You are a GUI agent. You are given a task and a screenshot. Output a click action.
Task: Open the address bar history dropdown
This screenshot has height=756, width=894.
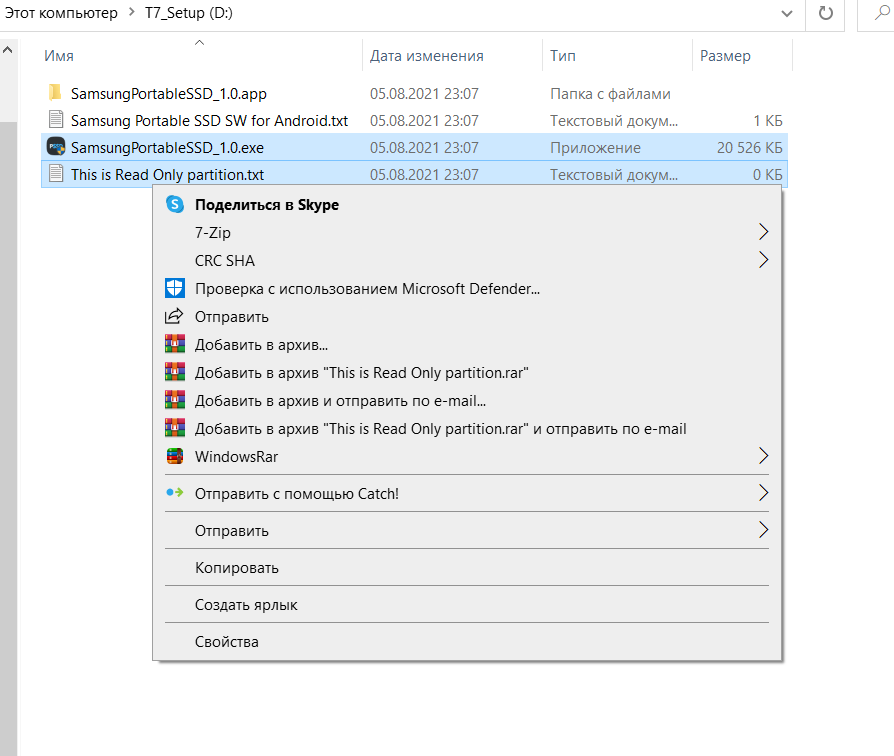787,13
